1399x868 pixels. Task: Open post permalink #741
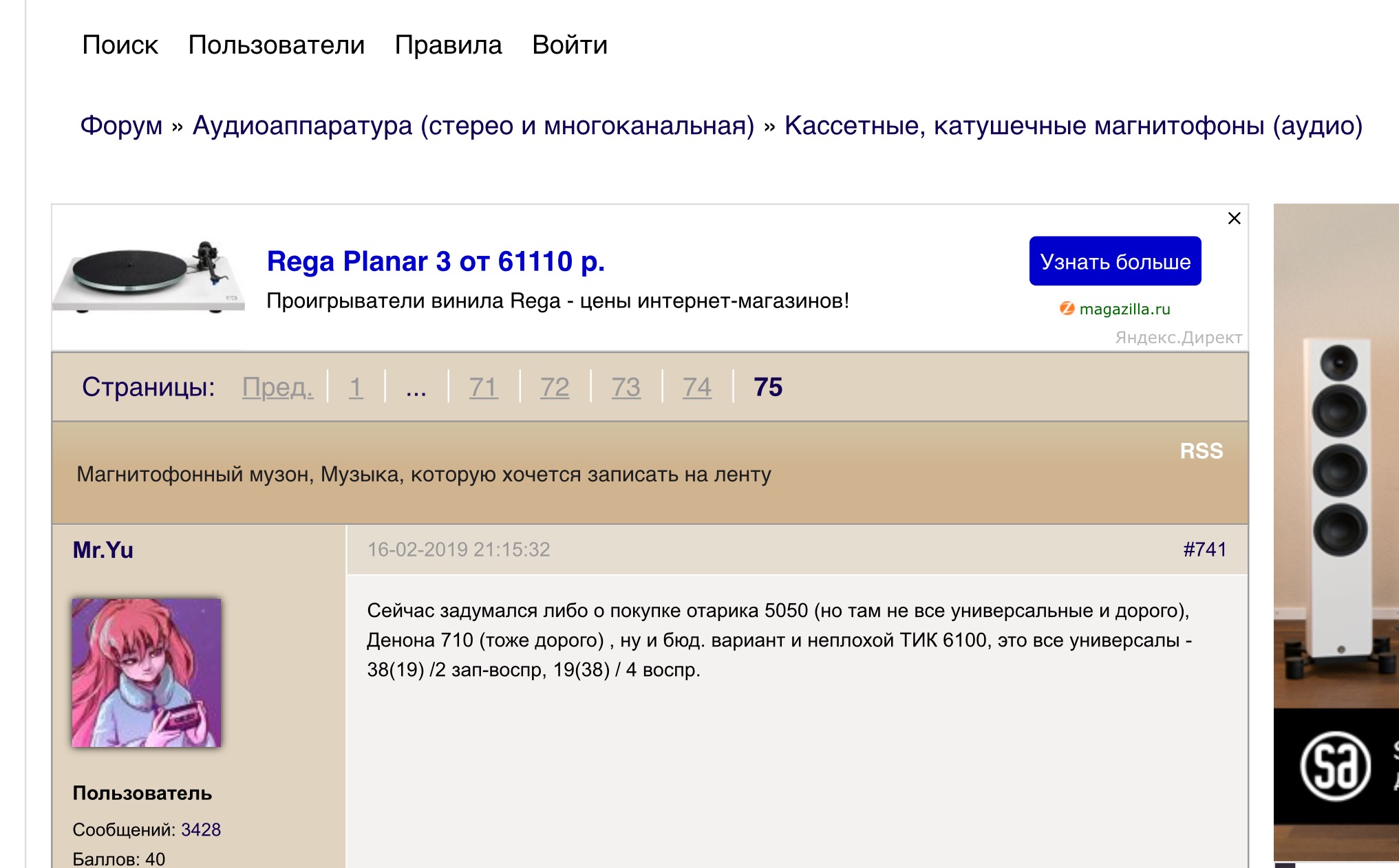click(x=1204, y=550)
